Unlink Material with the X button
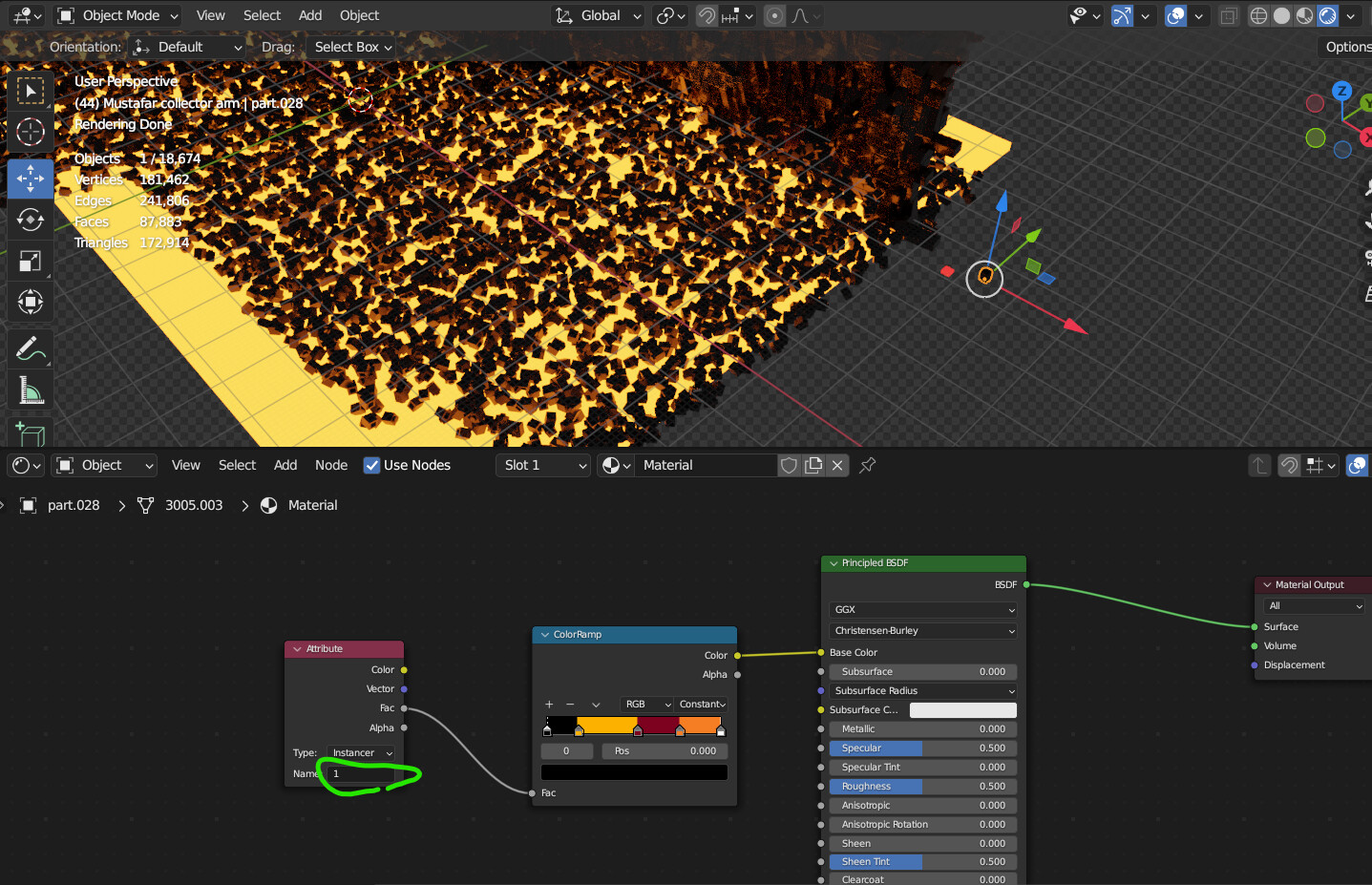1372x885 pixels. (x=837, y=465)
